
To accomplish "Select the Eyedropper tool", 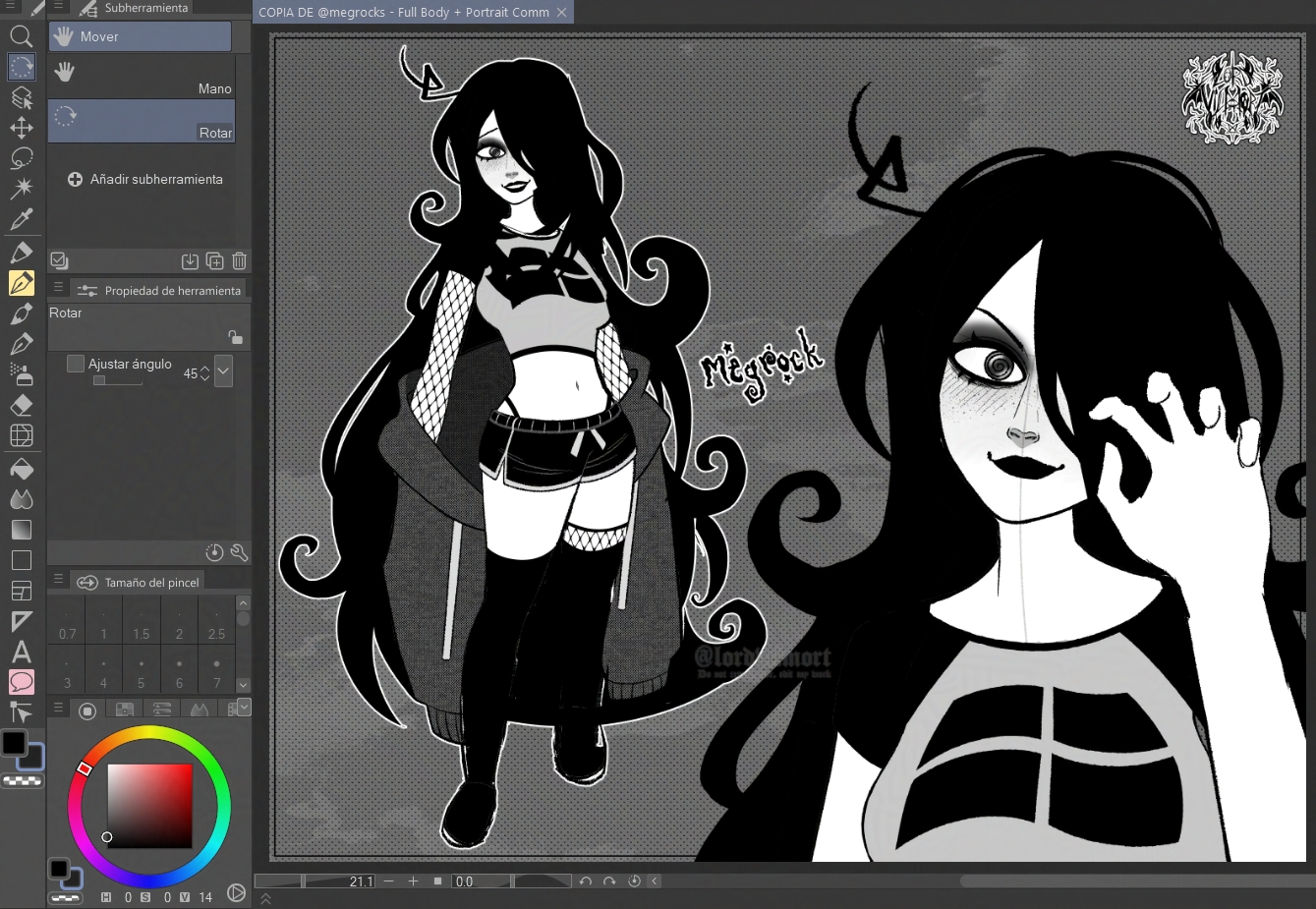I will [x=21, y=219].
